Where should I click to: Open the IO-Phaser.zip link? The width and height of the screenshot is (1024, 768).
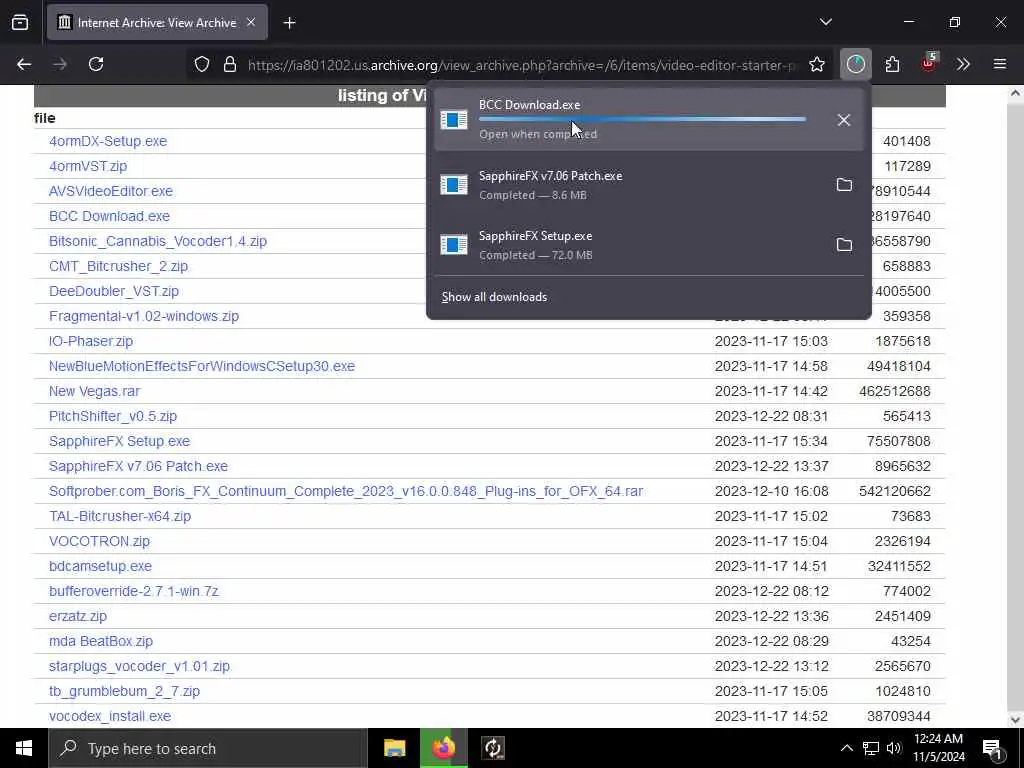[x=91, y=342]
